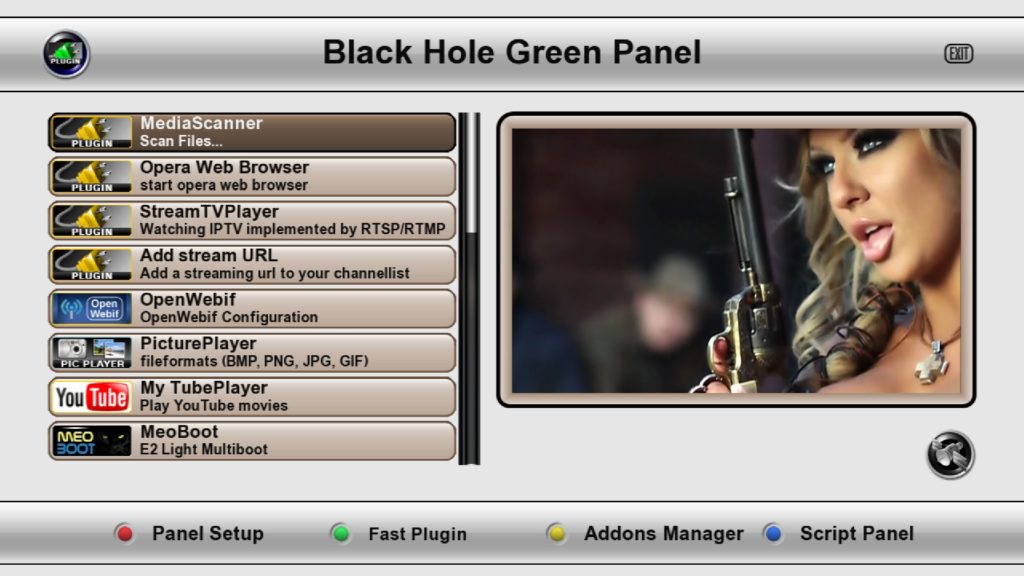Image resolution: width=1024 pixels, height=576 pixels.
Task: Click 'OpenWebif Configuration' text
Action: point(229,317)
